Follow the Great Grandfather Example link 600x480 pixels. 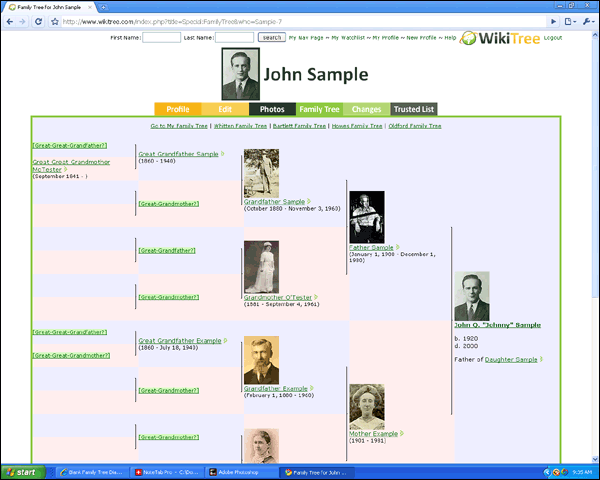[180, 340]
